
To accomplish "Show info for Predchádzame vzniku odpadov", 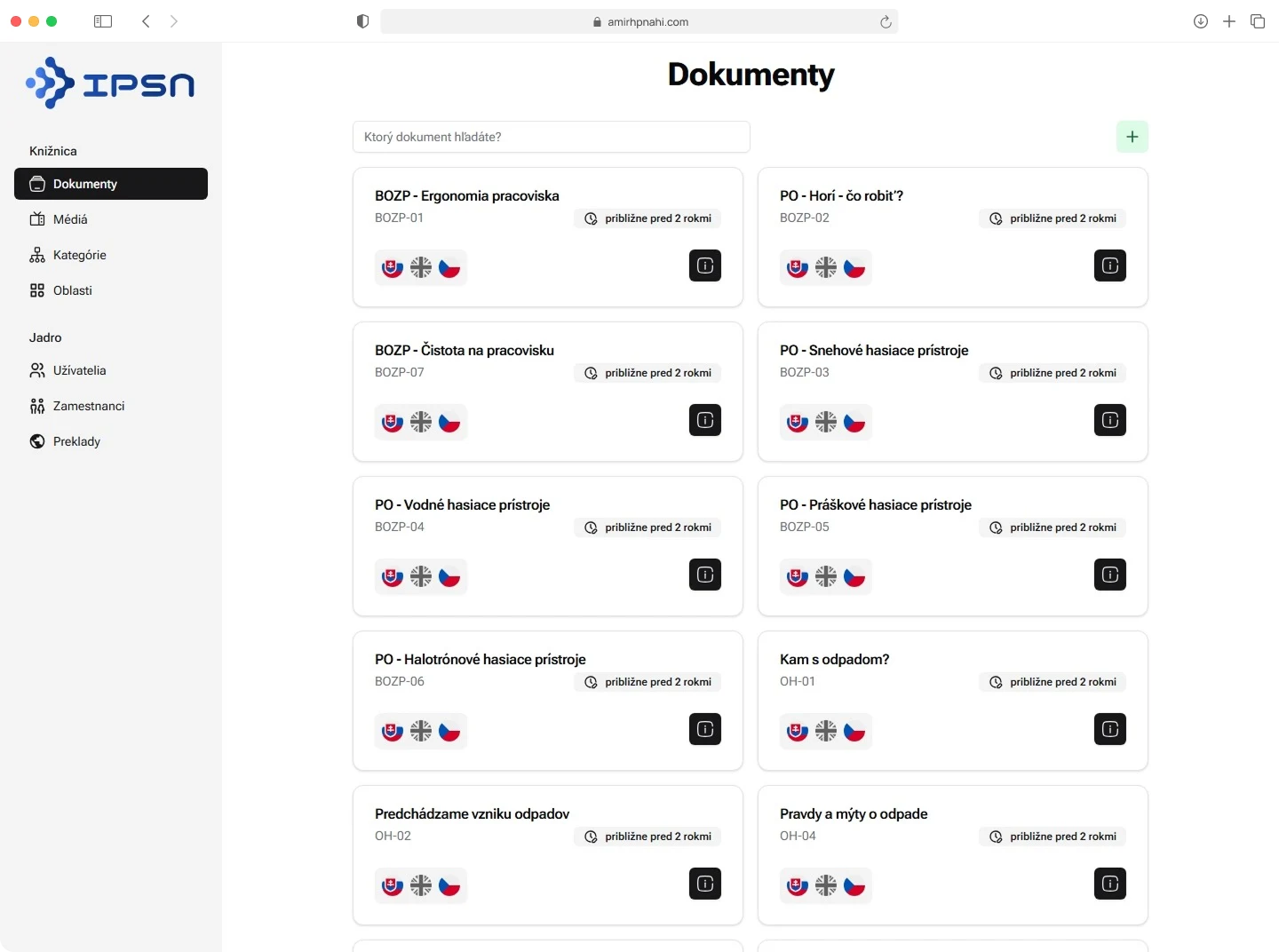I will [704, 884].
